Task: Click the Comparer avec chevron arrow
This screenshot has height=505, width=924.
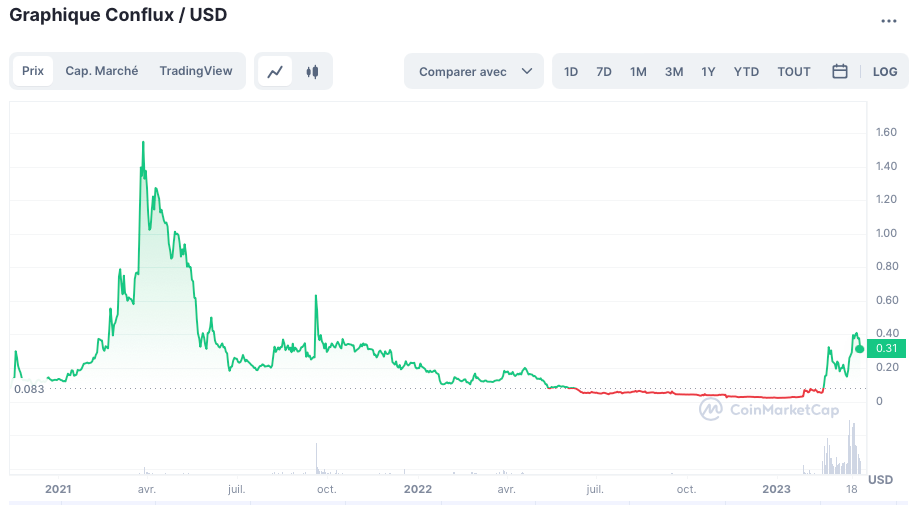Action: (x=527, y=72)
